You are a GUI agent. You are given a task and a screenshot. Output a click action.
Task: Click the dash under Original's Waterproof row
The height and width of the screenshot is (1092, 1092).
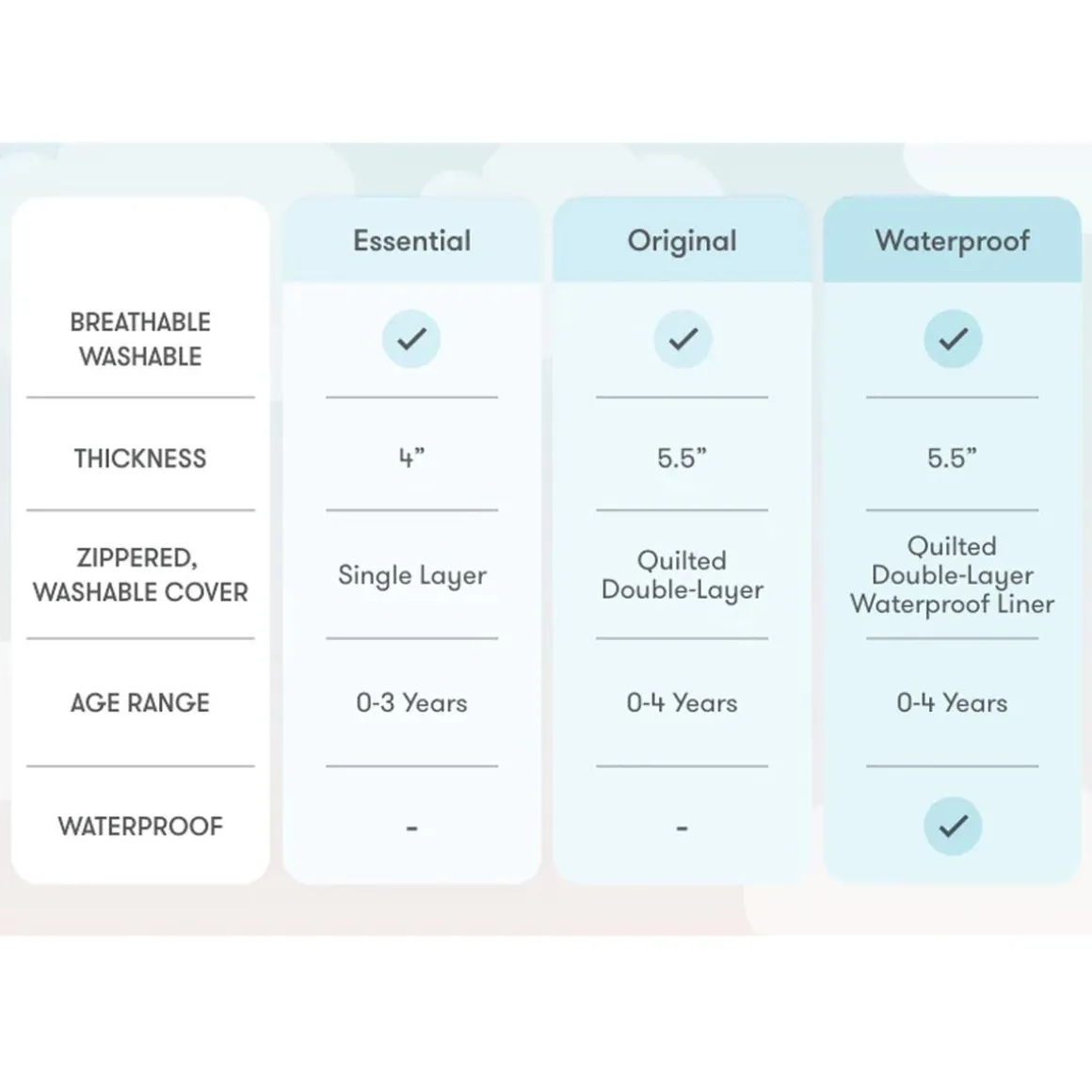point(682,828)
